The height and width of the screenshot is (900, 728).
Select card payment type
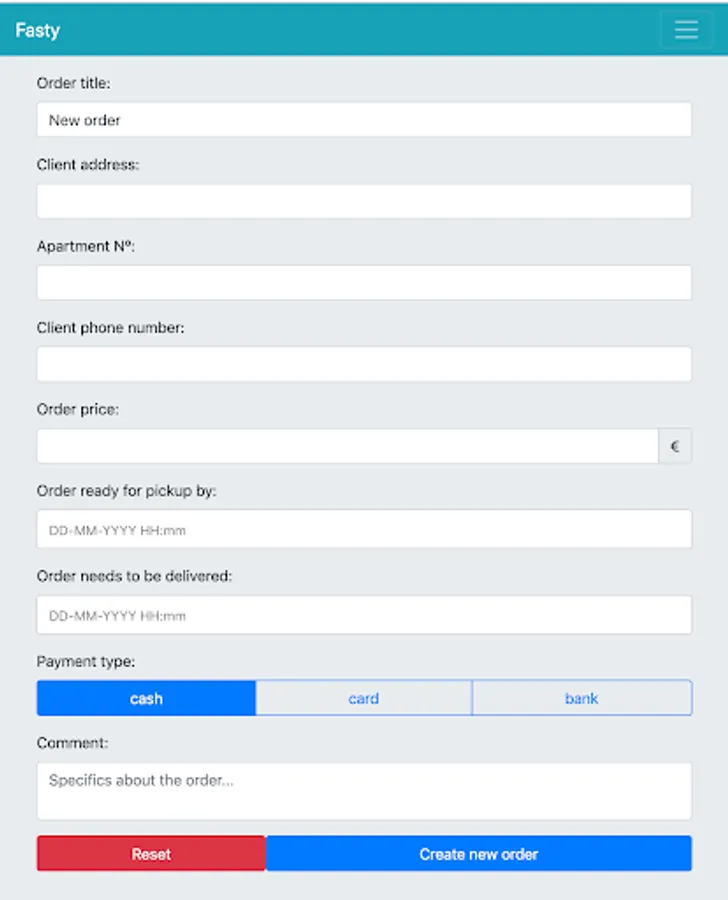(x=363, y=698)
